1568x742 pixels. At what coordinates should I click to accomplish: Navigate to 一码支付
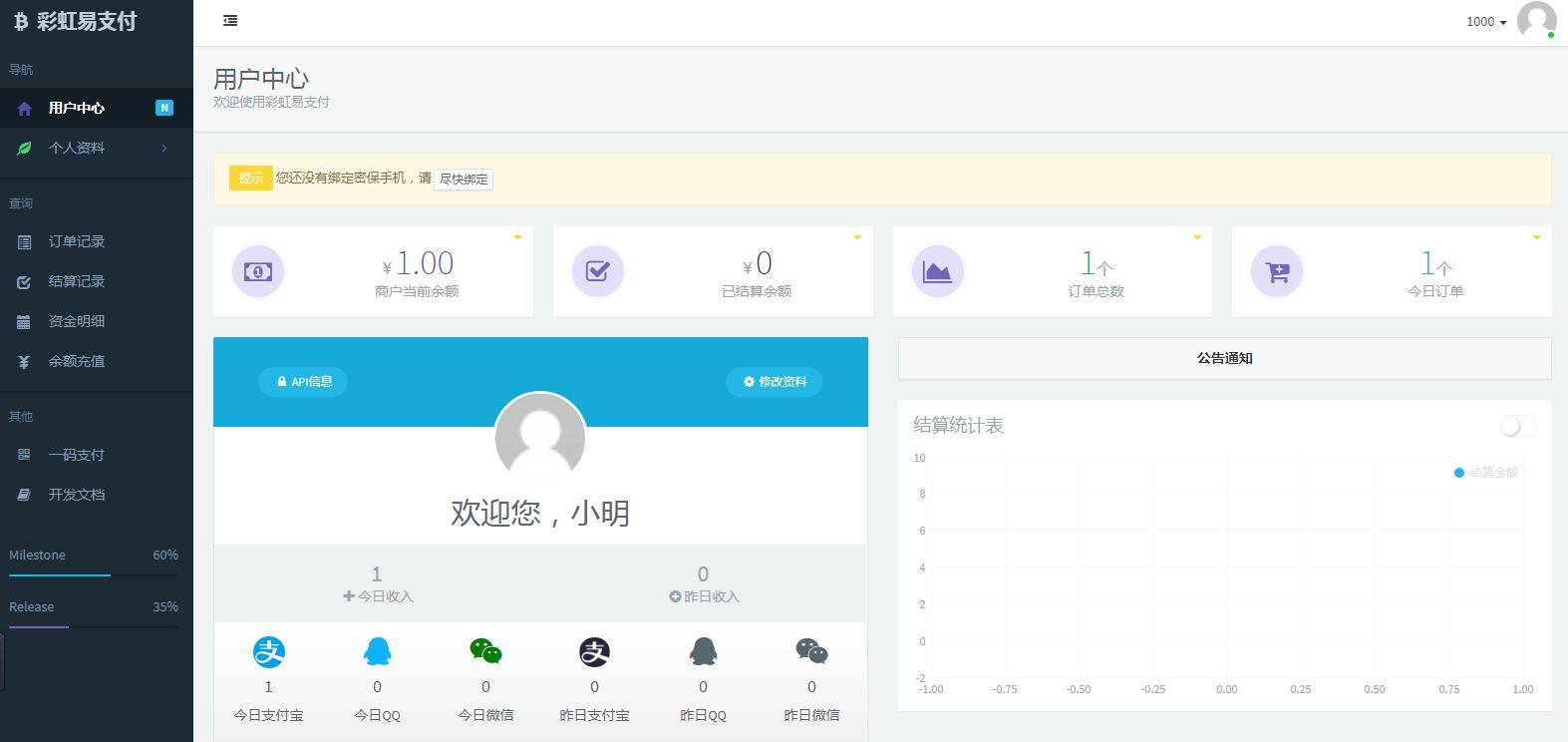(x=97, y=455)
